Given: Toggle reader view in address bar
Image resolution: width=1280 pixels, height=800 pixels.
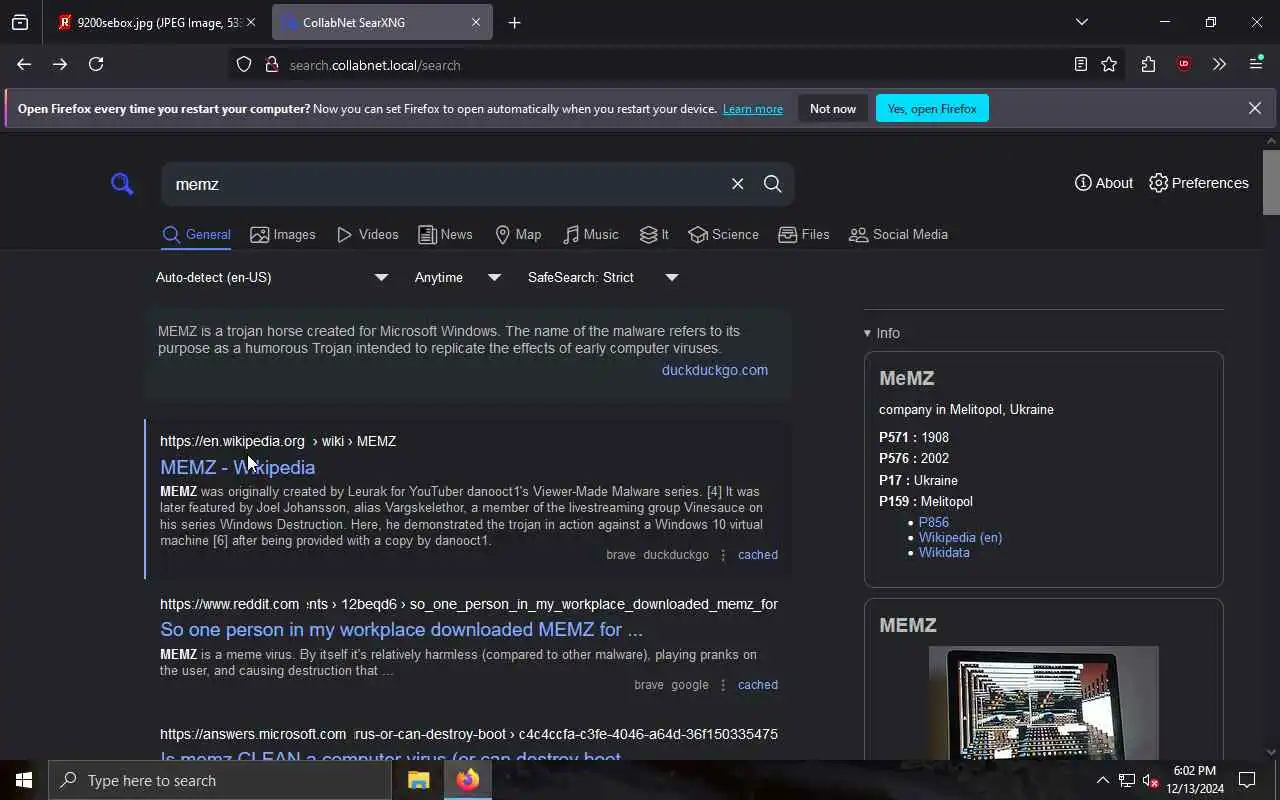Looking at the screenshot, I should click(1081, 64).
